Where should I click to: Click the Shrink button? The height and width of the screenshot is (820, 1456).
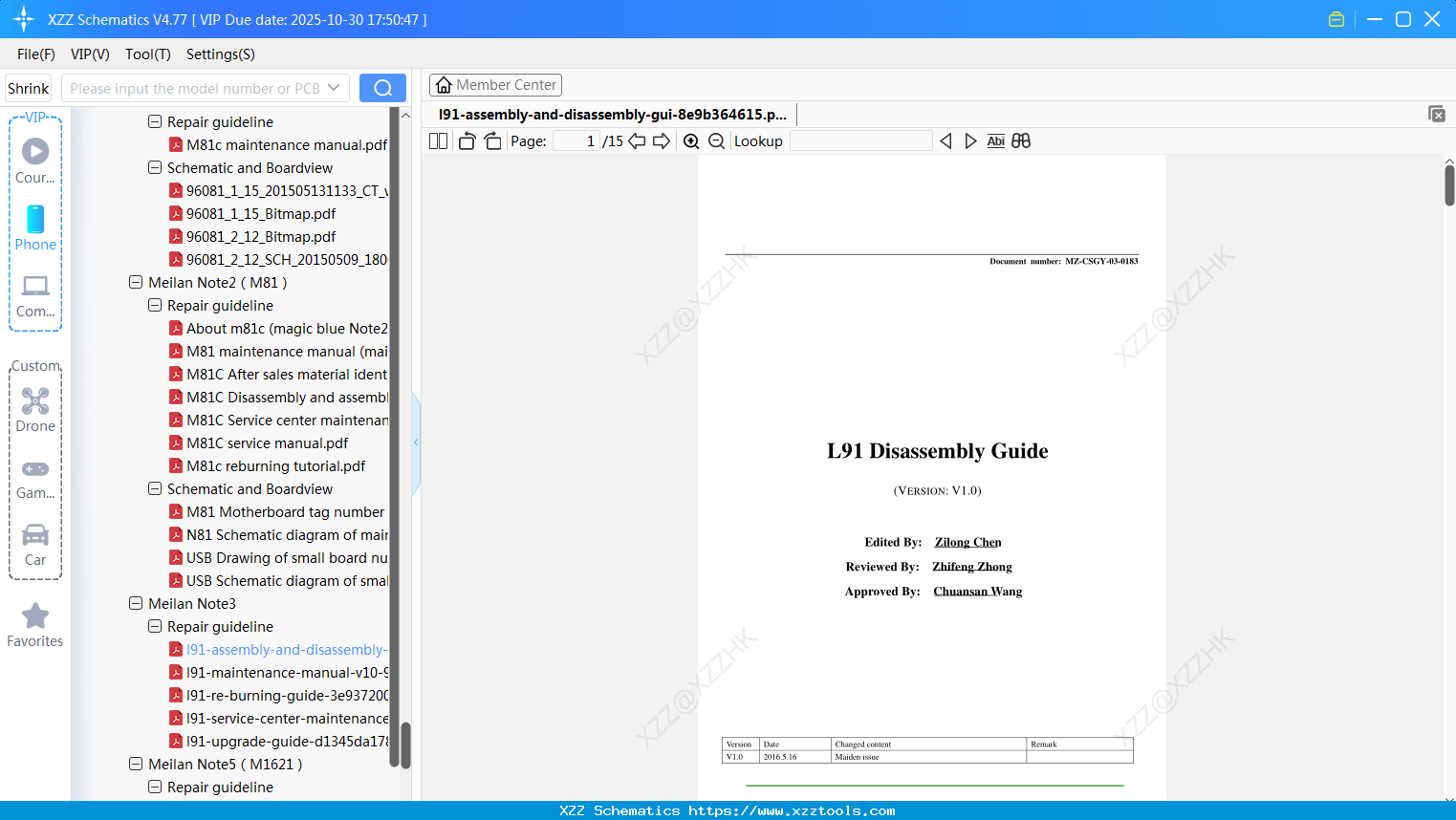[x=28, y=87]
